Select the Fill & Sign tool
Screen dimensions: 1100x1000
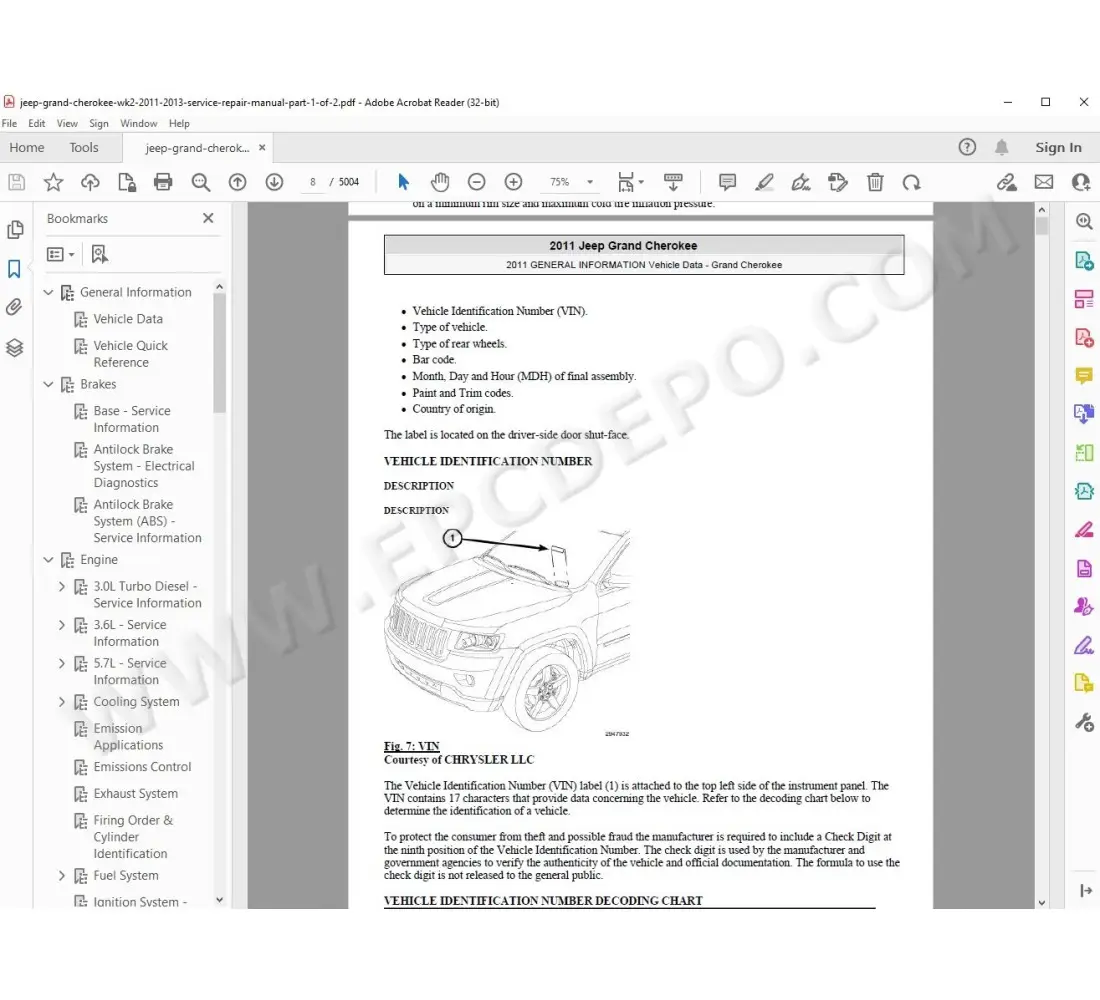pos(803,182)
